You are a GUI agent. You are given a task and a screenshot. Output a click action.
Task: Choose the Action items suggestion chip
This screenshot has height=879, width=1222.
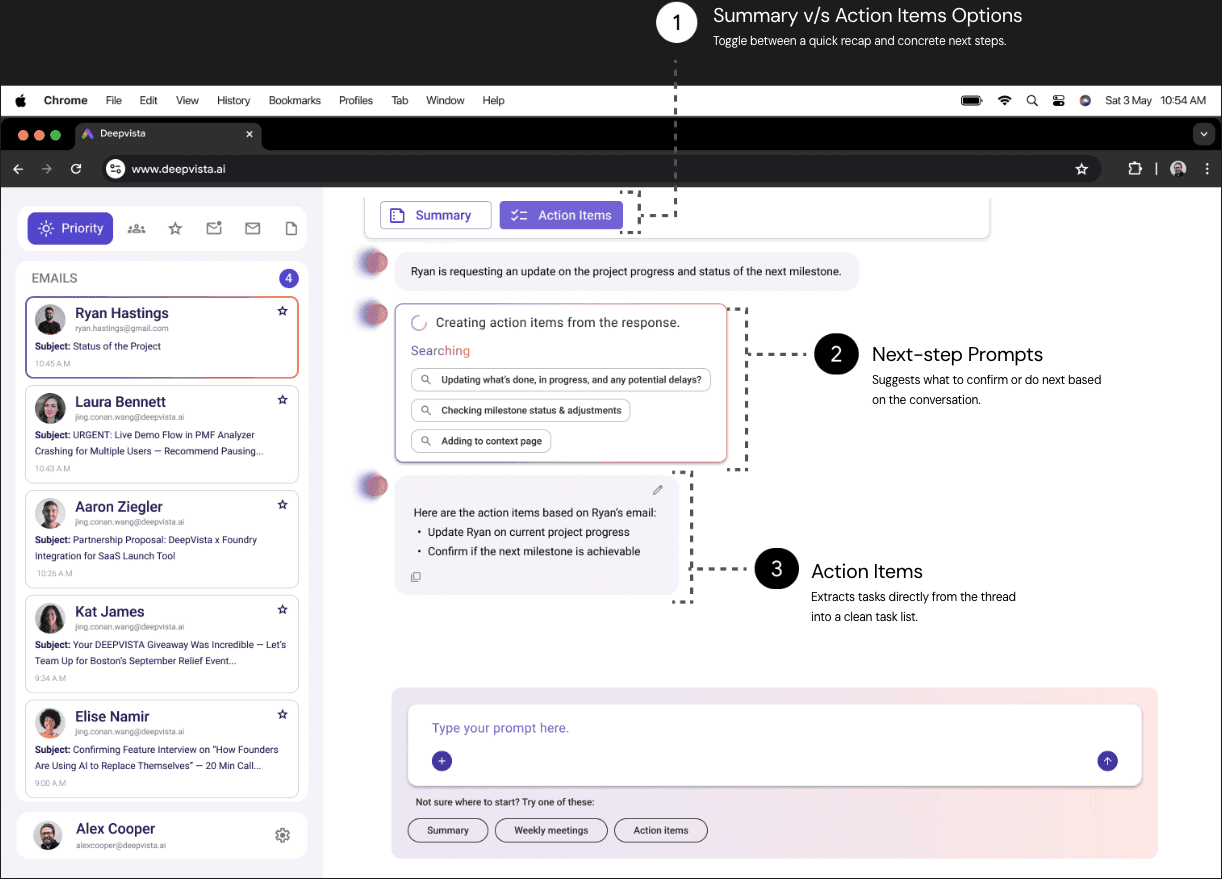point(661,830)
